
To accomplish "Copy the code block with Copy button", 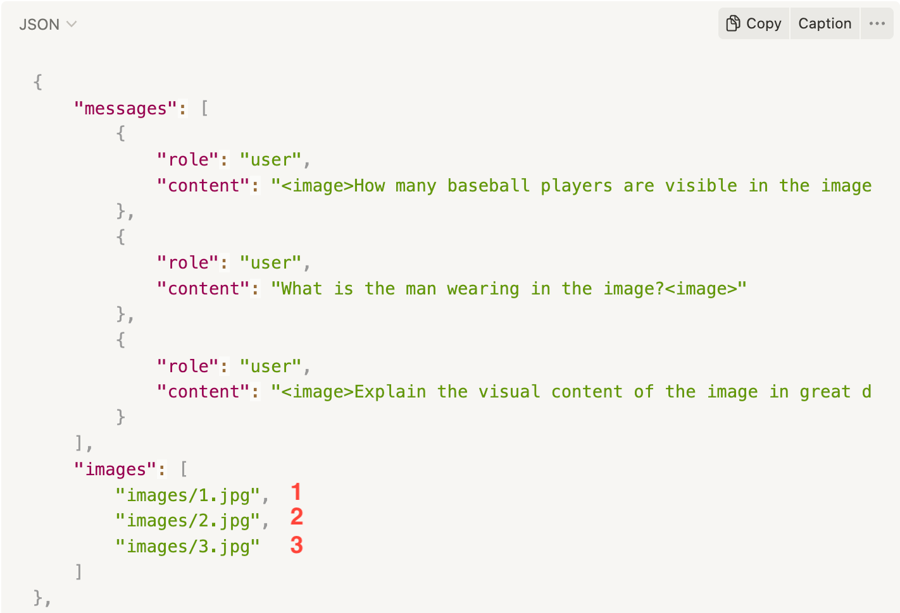I will click(x=753, y=23).
